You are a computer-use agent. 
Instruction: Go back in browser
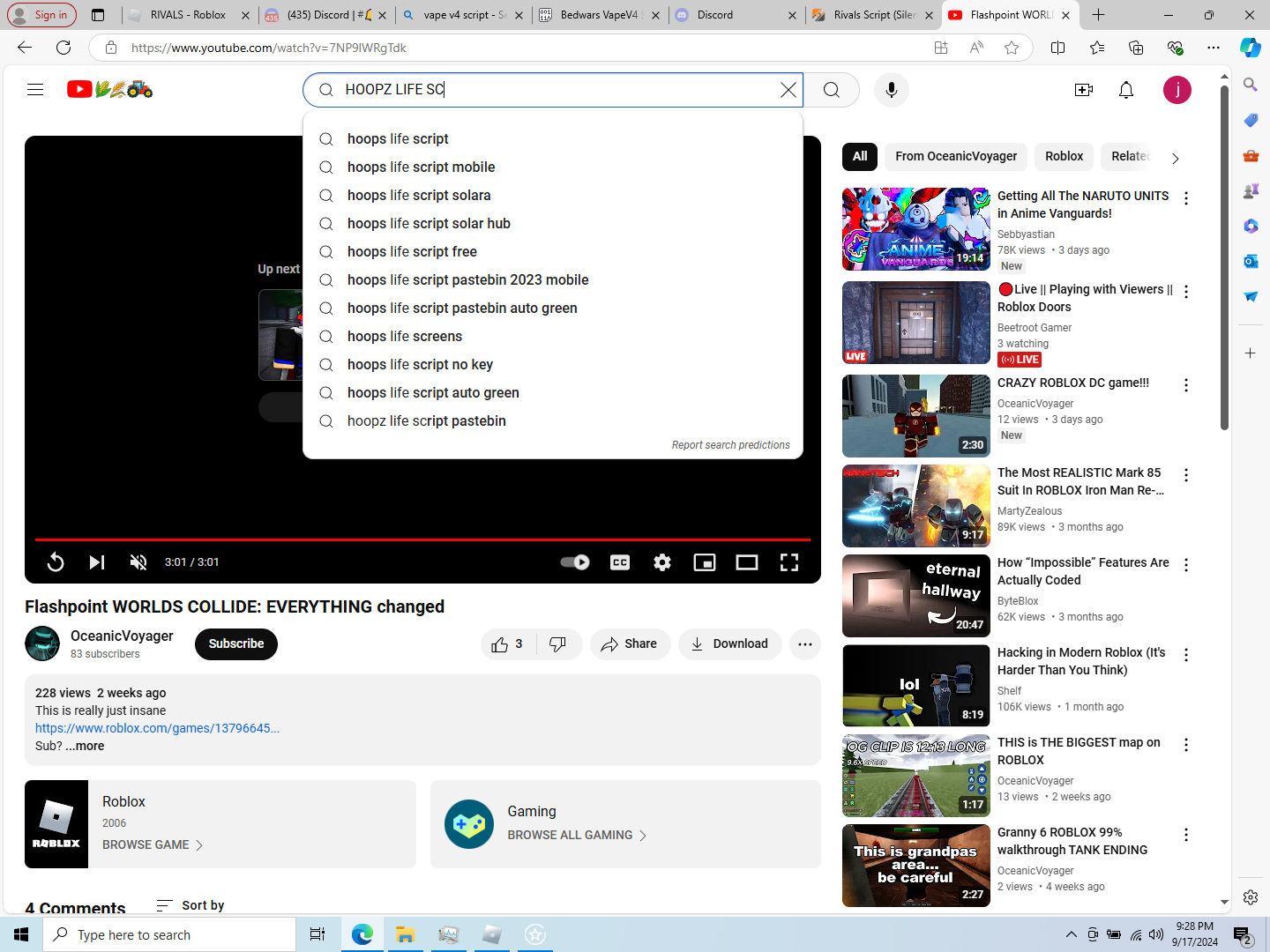pos(25,48)
